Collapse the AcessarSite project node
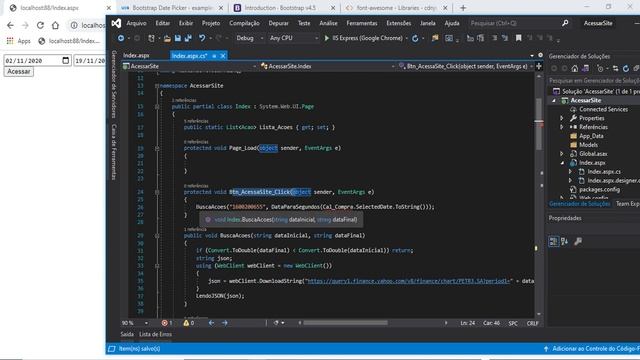Viewport: 640px width, 360px height. pyautogui.click(x=554, y=100)
